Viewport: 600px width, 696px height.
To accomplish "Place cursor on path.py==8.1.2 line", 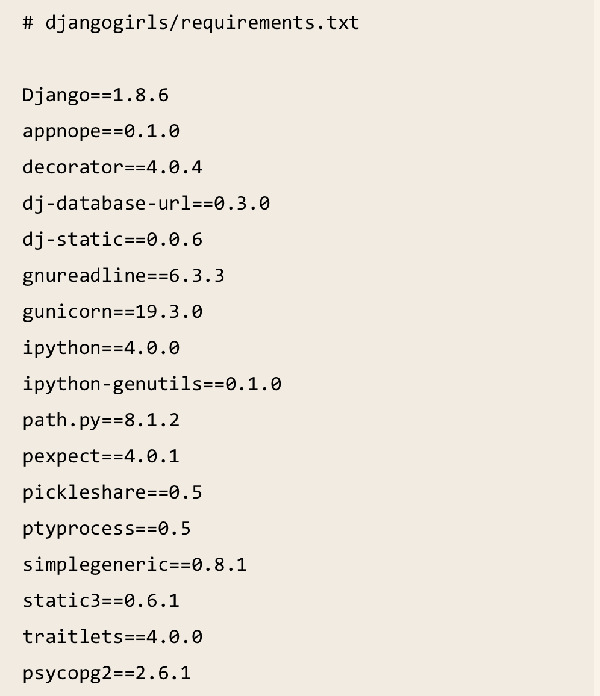I will click(x=100, y=420).
